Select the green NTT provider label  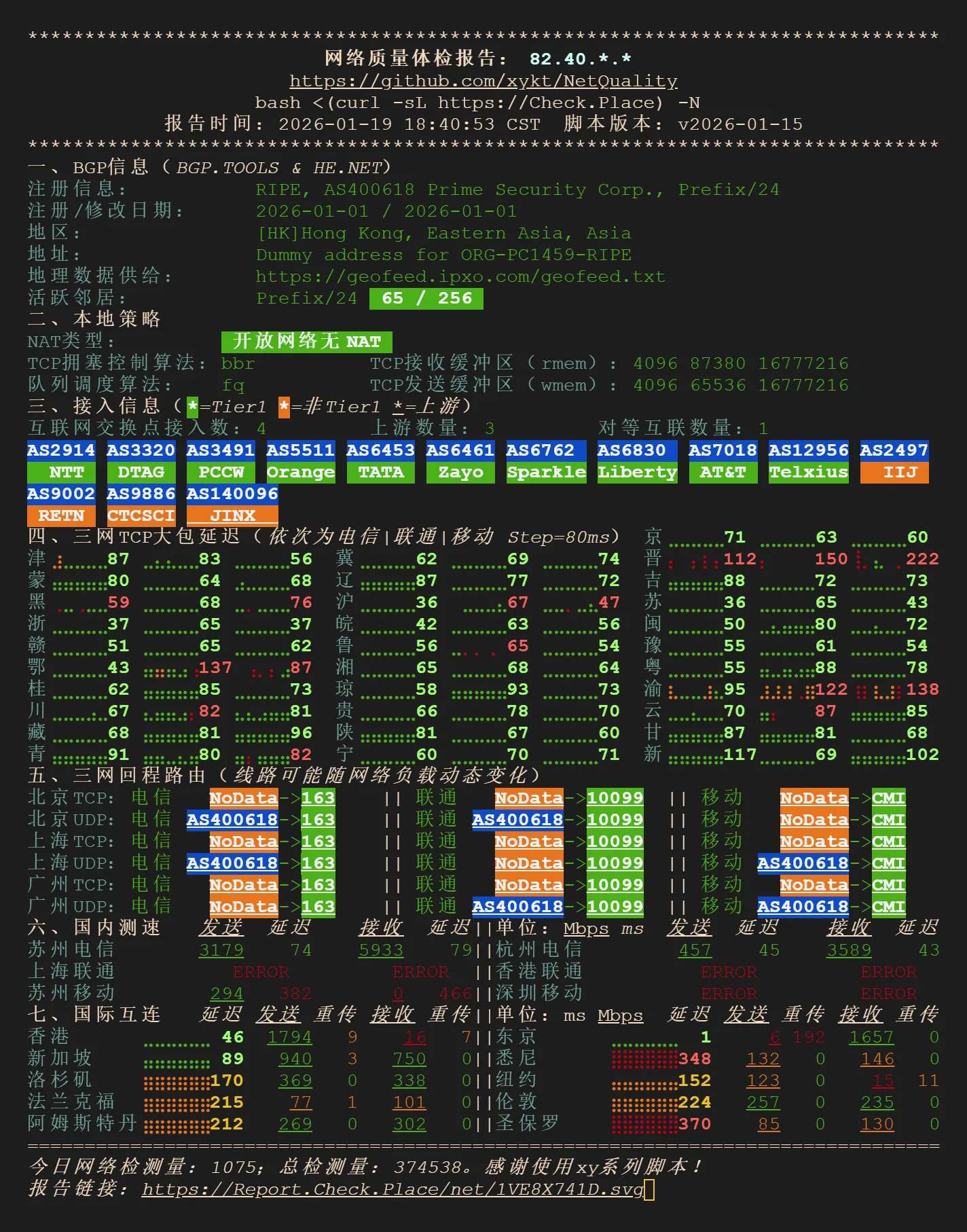tap(61, 472)
